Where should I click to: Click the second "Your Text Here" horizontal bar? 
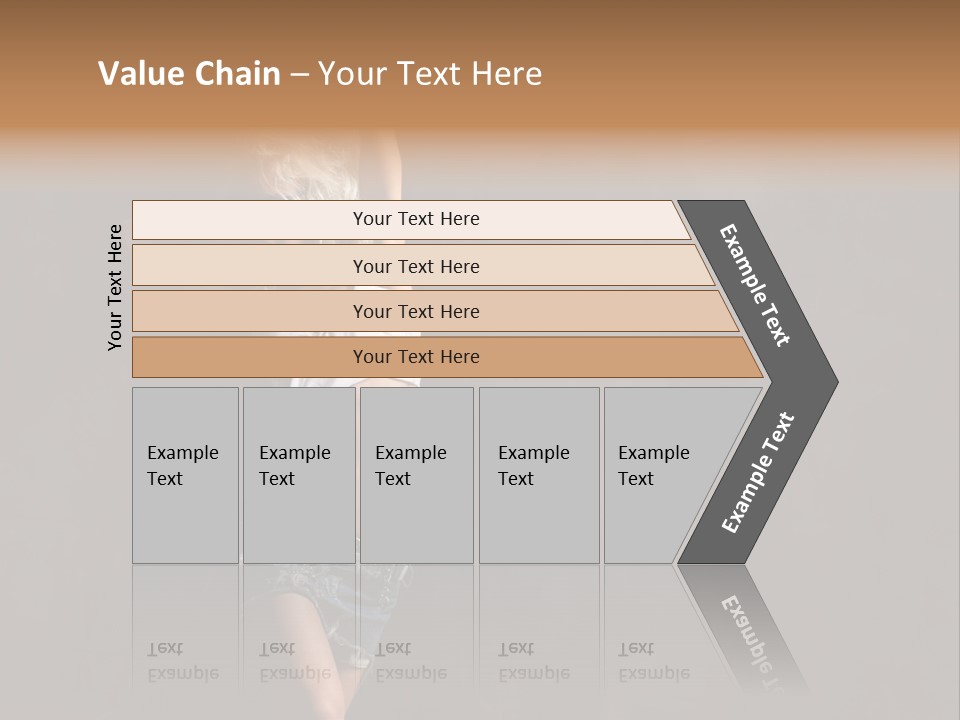(x=415, y=266)
